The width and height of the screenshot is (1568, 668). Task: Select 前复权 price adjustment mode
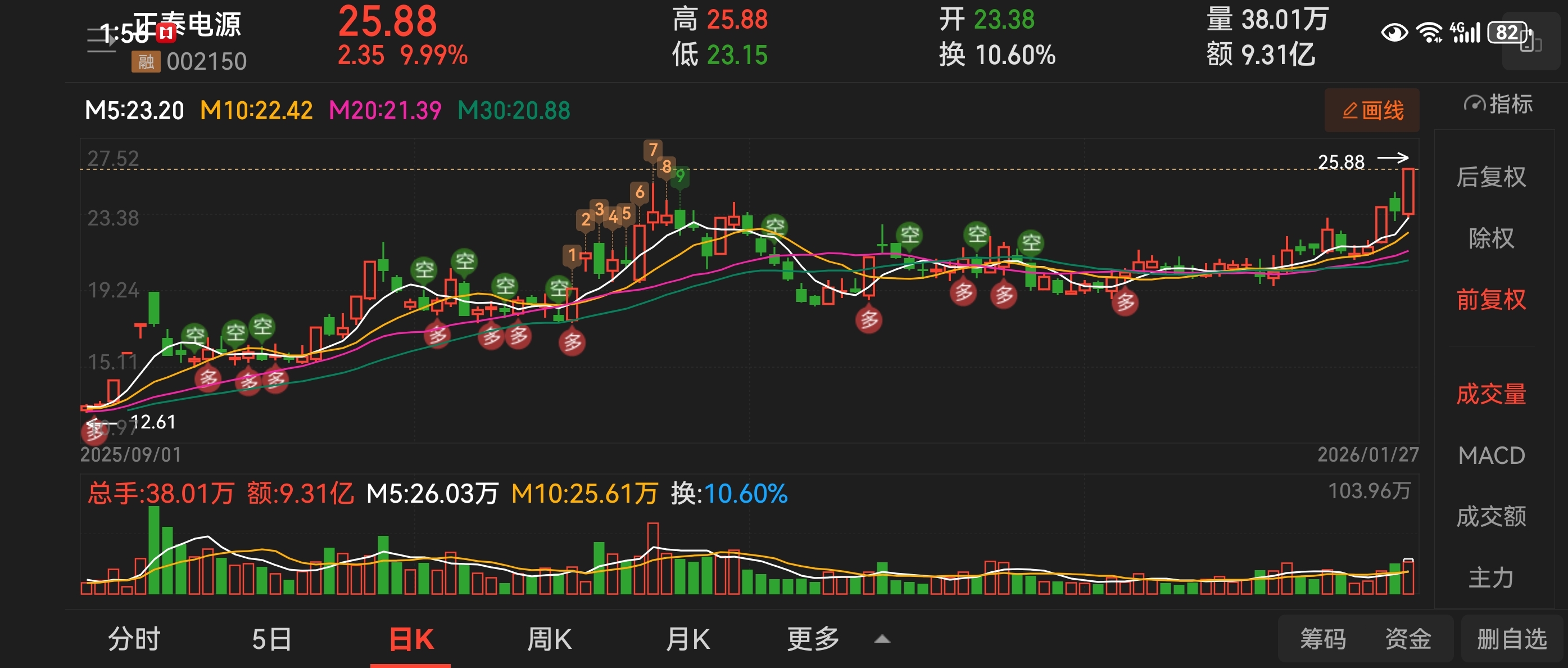click(1490, 300)
